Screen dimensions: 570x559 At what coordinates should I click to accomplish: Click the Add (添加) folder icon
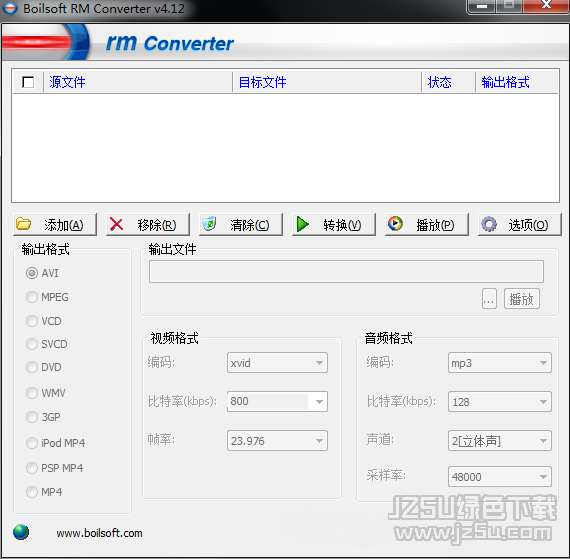(x=24, y=224)
